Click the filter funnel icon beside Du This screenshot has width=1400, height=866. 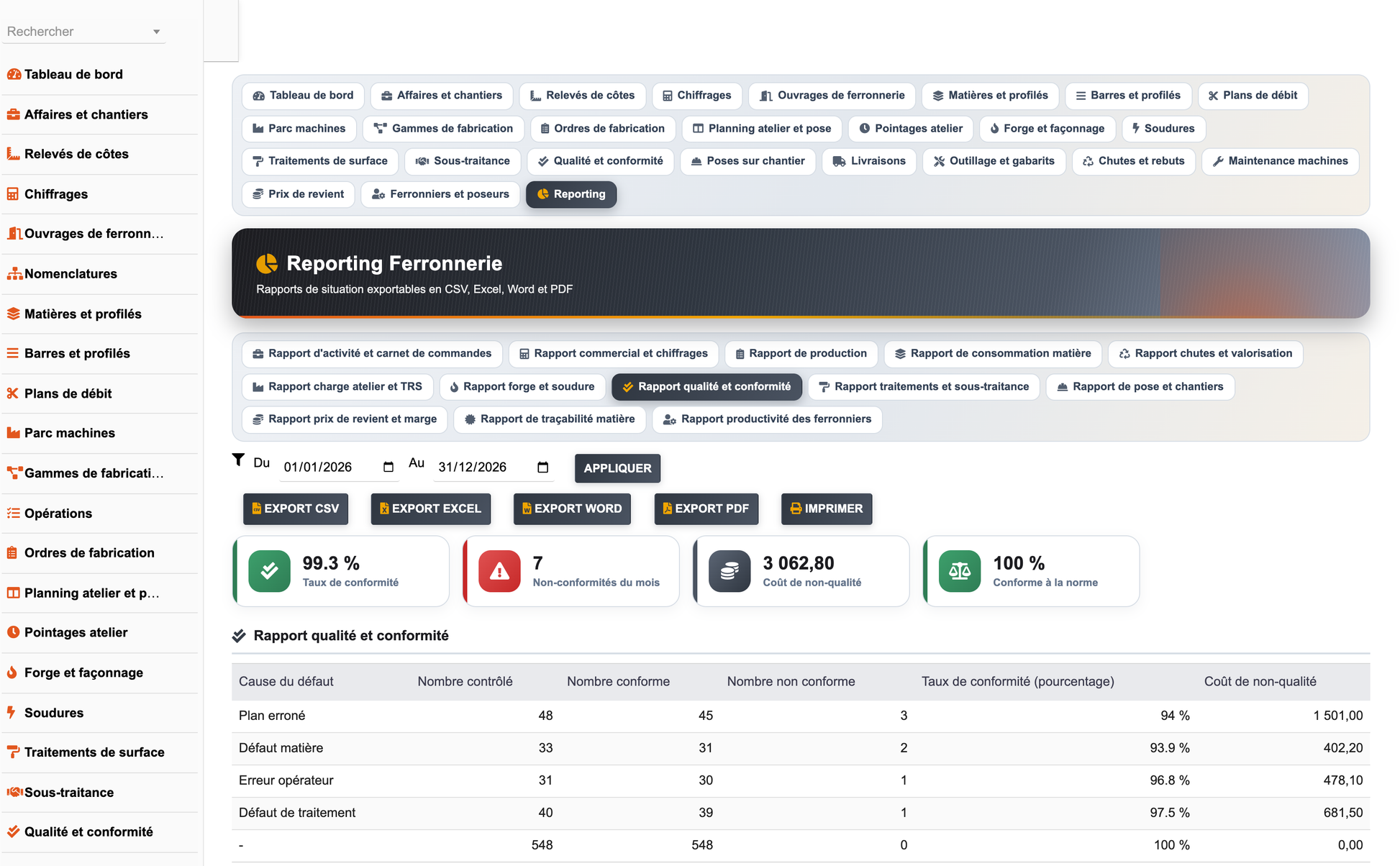[x=238, y=460]
